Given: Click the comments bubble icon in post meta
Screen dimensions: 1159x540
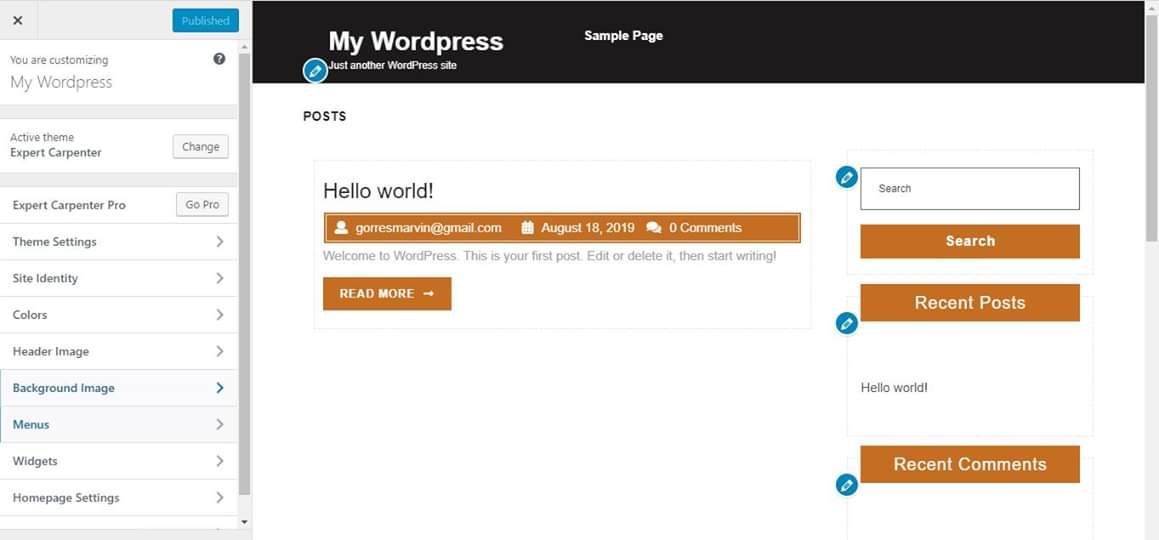Looking at the screenshot, I should point(653,228).
